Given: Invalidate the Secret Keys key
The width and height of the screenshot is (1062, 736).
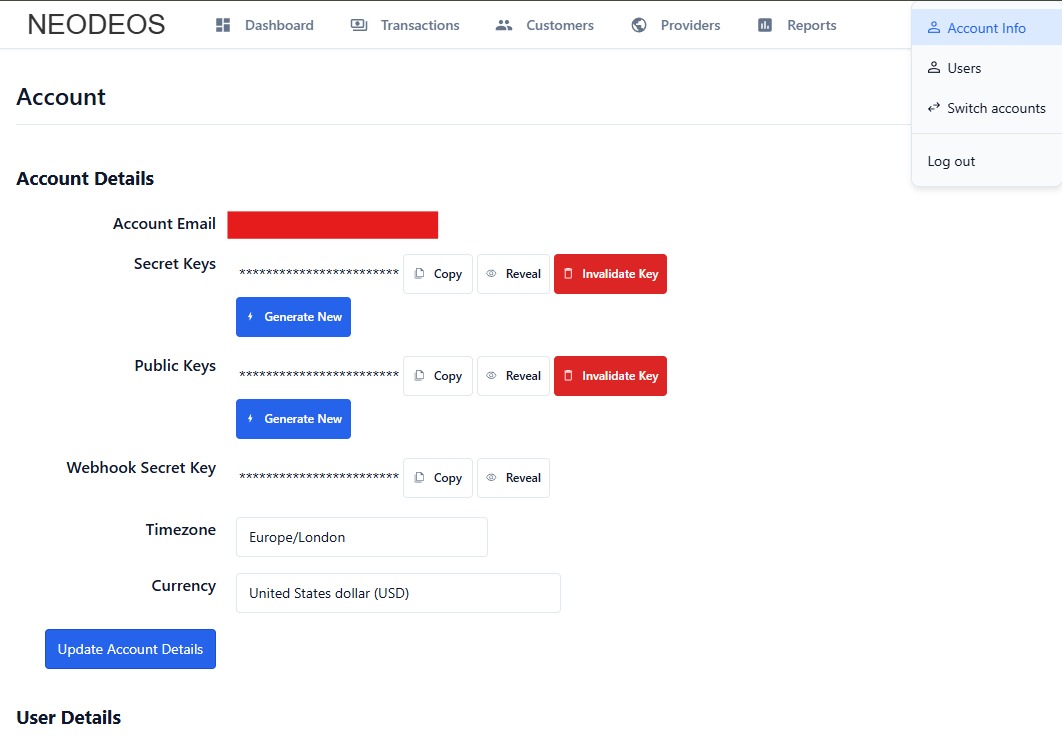Looking at the screenshot, I should (610, 274).
